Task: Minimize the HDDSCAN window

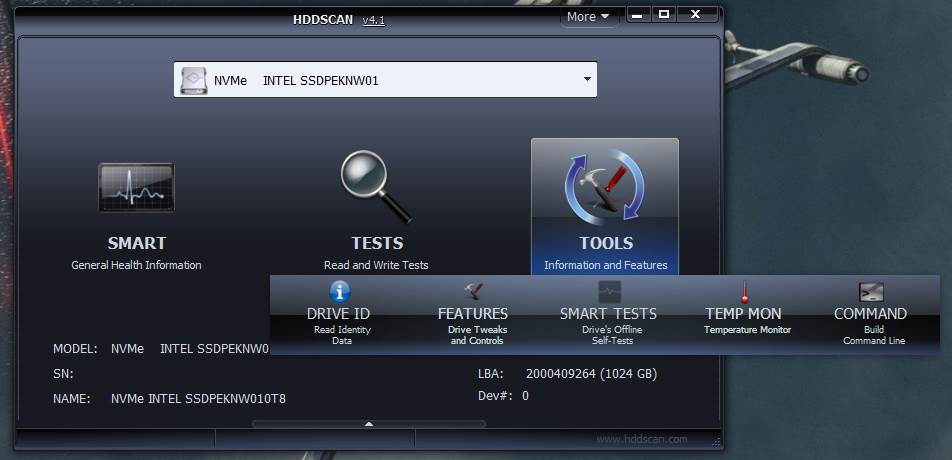Action: tap(638, 15)
